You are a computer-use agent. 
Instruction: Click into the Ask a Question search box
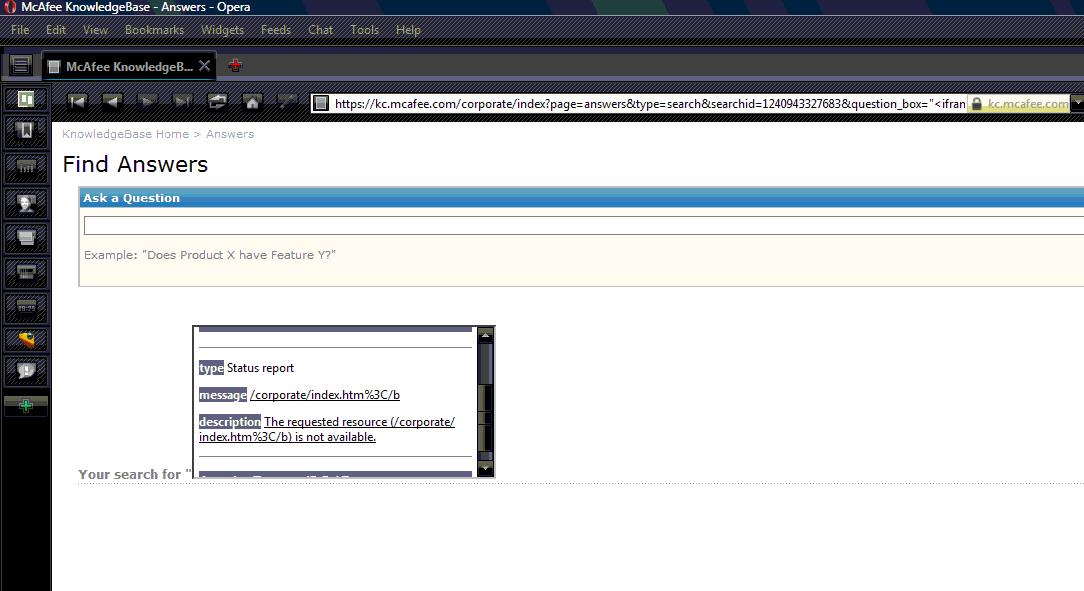click(583, 225)
